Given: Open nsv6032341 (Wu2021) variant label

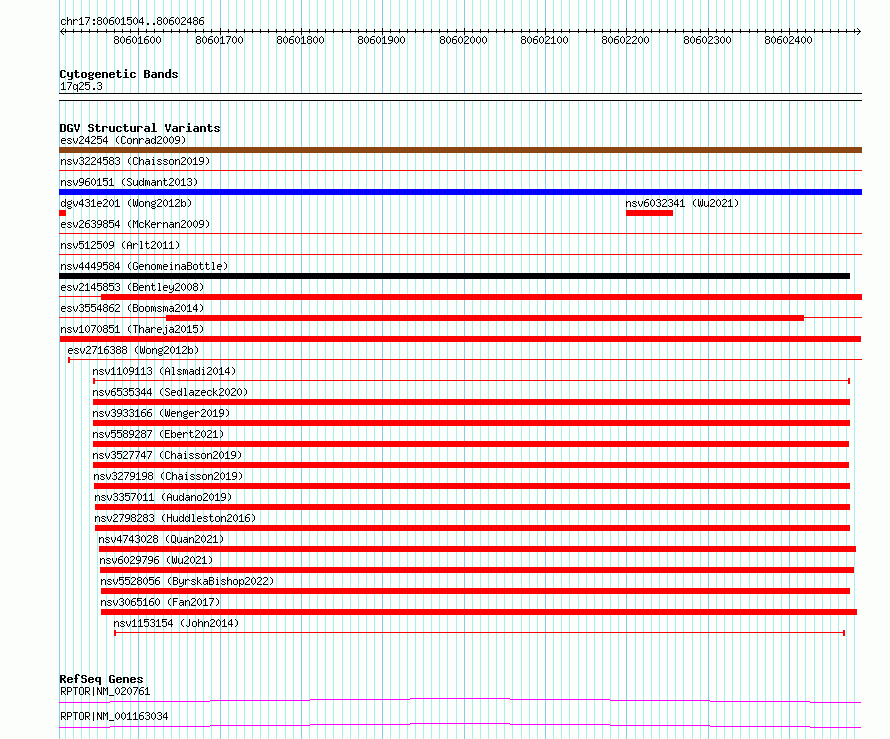Looking at the screenshot, I should coord(682,203).
